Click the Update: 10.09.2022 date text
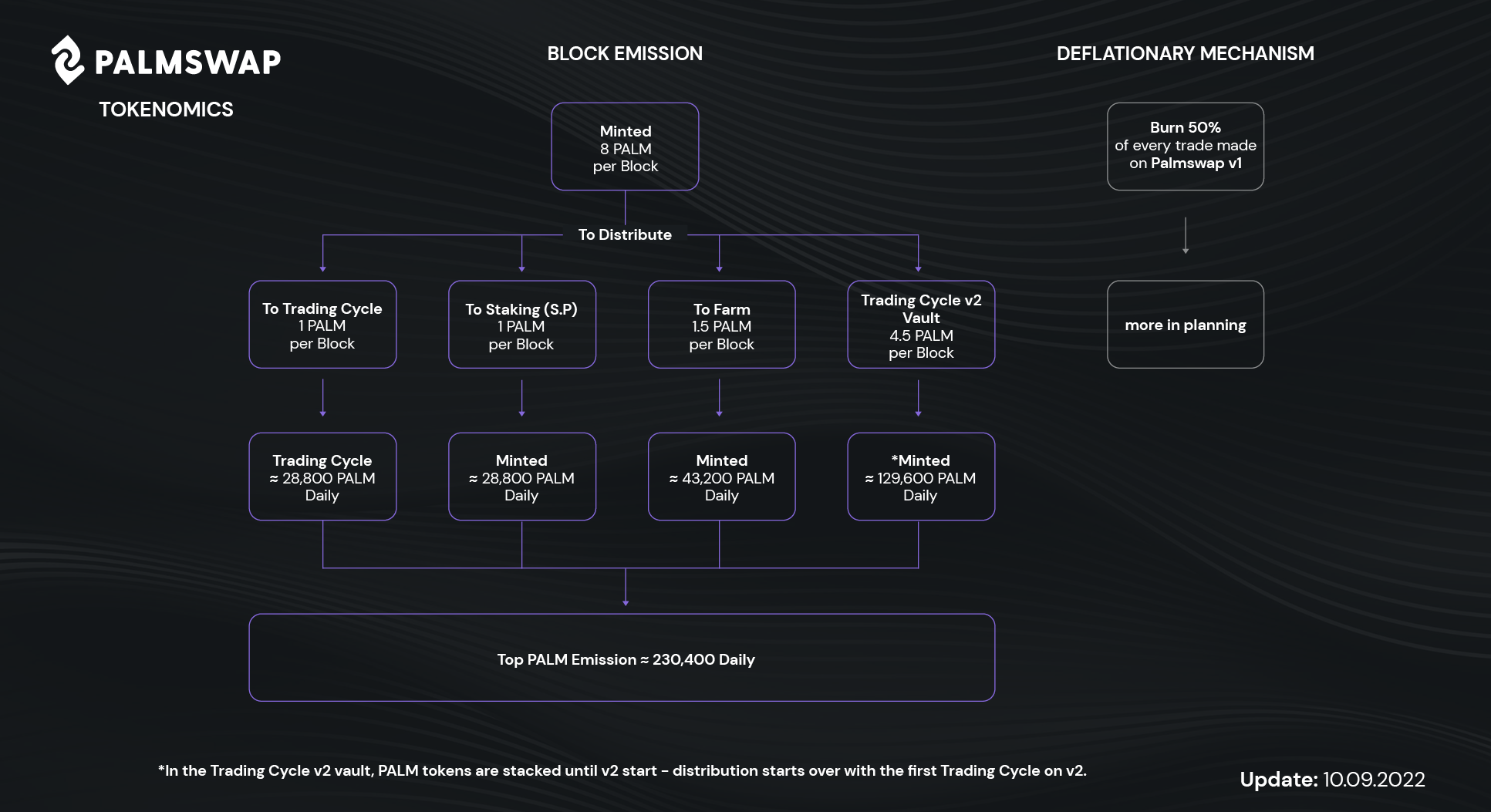The width and height of the screenshot is (1491, 812). [x=1332, y=780]
